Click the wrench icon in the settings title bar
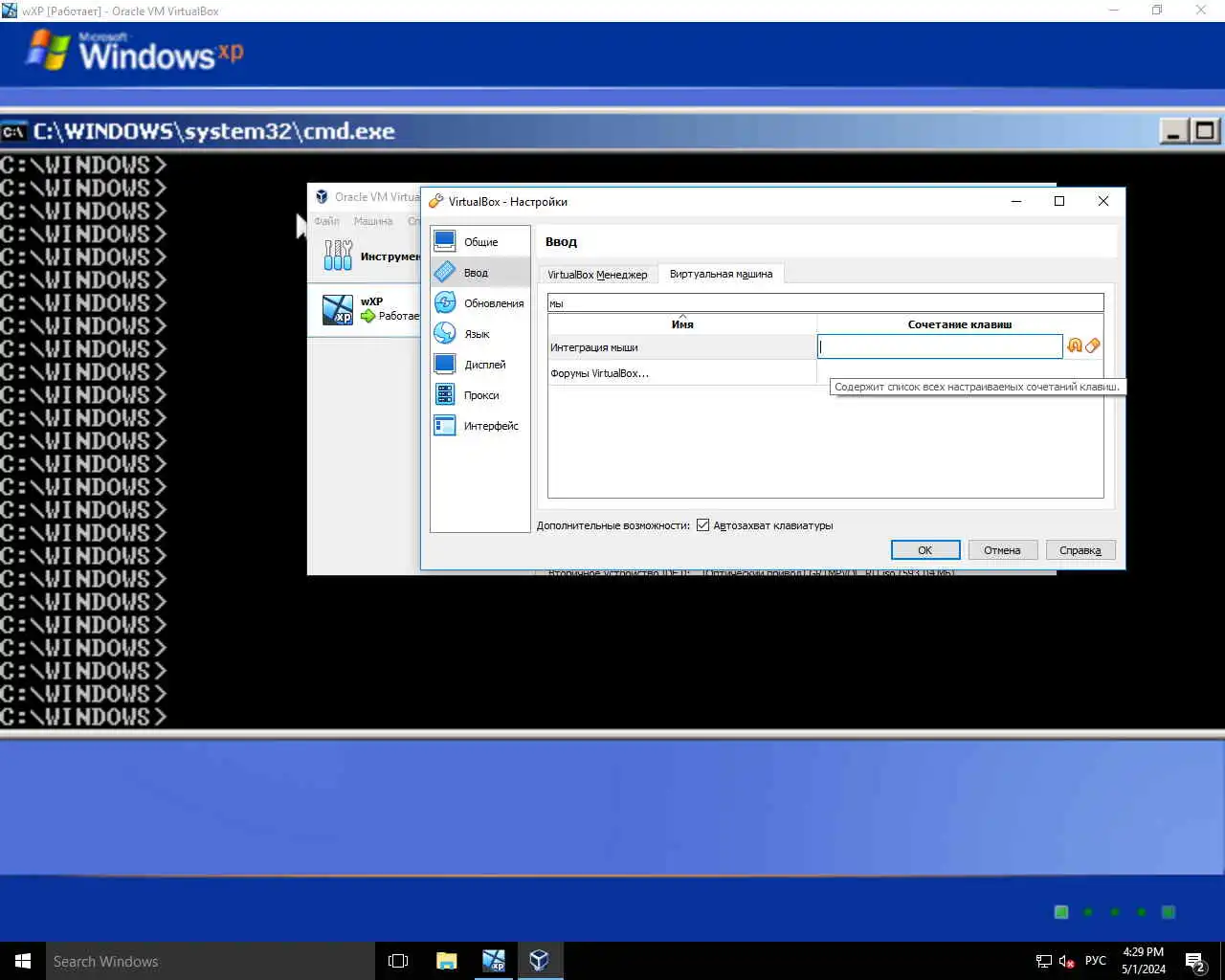The width and height of the screenshot is (1225, 980). pos(436,201)
